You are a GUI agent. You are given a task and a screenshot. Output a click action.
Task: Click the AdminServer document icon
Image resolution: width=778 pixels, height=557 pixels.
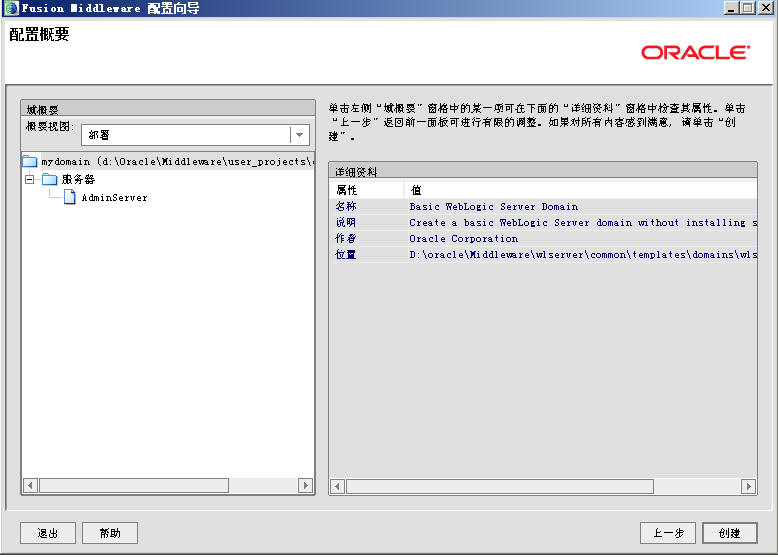[70, 197]
